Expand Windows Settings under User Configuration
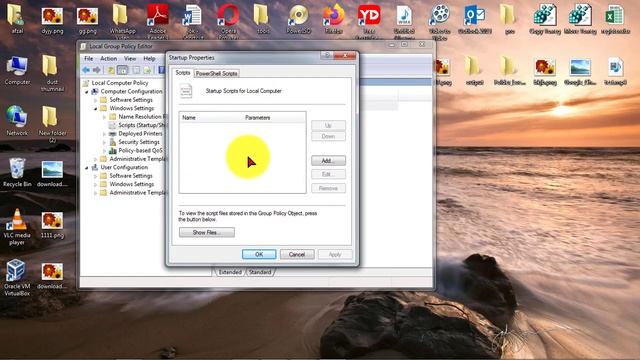The height and width of the screenshot is (360, 640). [96, 184]
